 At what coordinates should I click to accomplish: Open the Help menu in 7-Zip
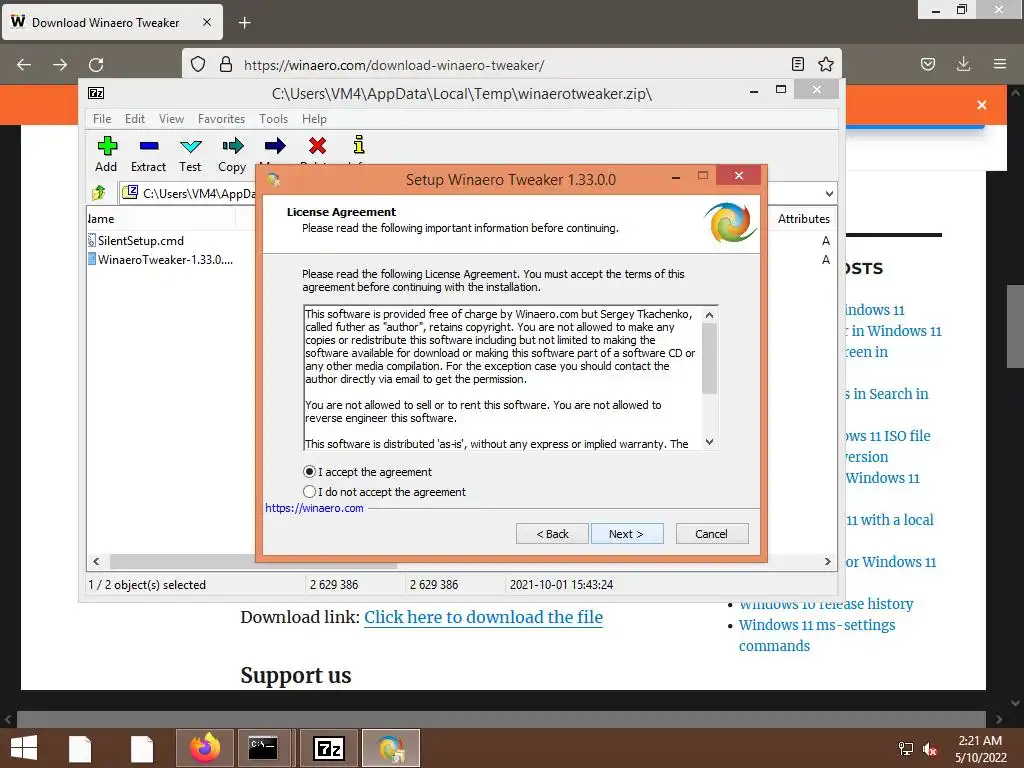click(x=314, y=119)
